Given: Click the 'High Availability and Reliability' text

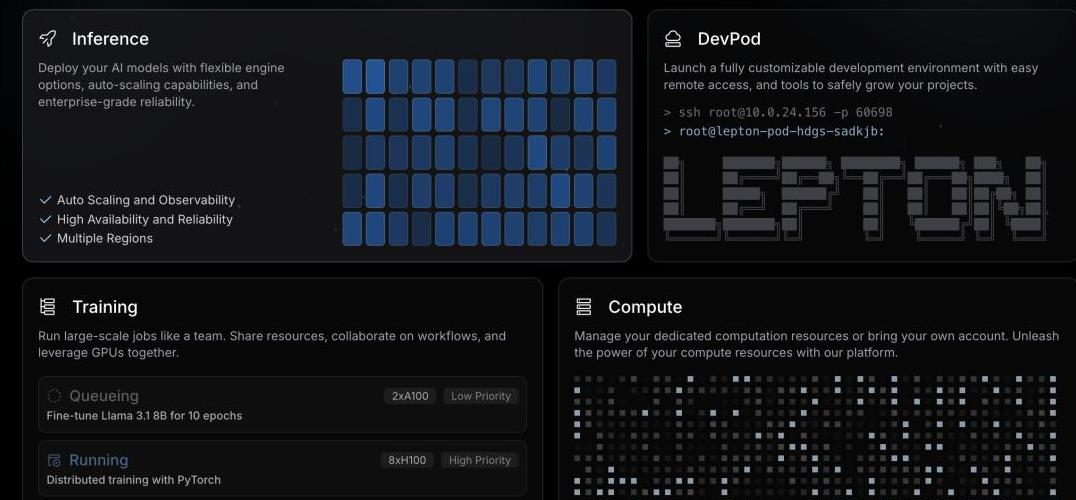Looking at the screenshot, I should coord(145,219).
